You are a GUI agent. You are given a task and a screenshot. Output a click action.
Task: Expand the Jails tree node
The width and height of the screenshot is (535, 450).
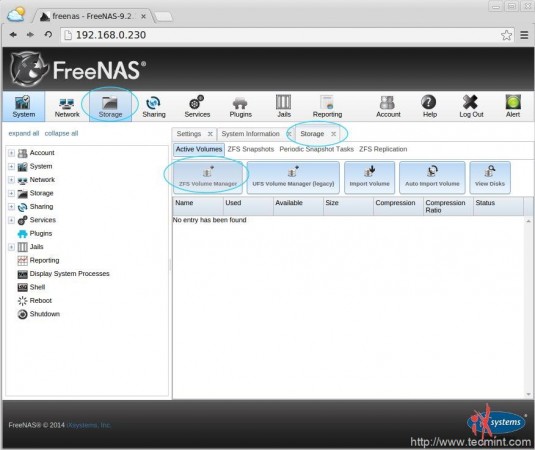11,247
